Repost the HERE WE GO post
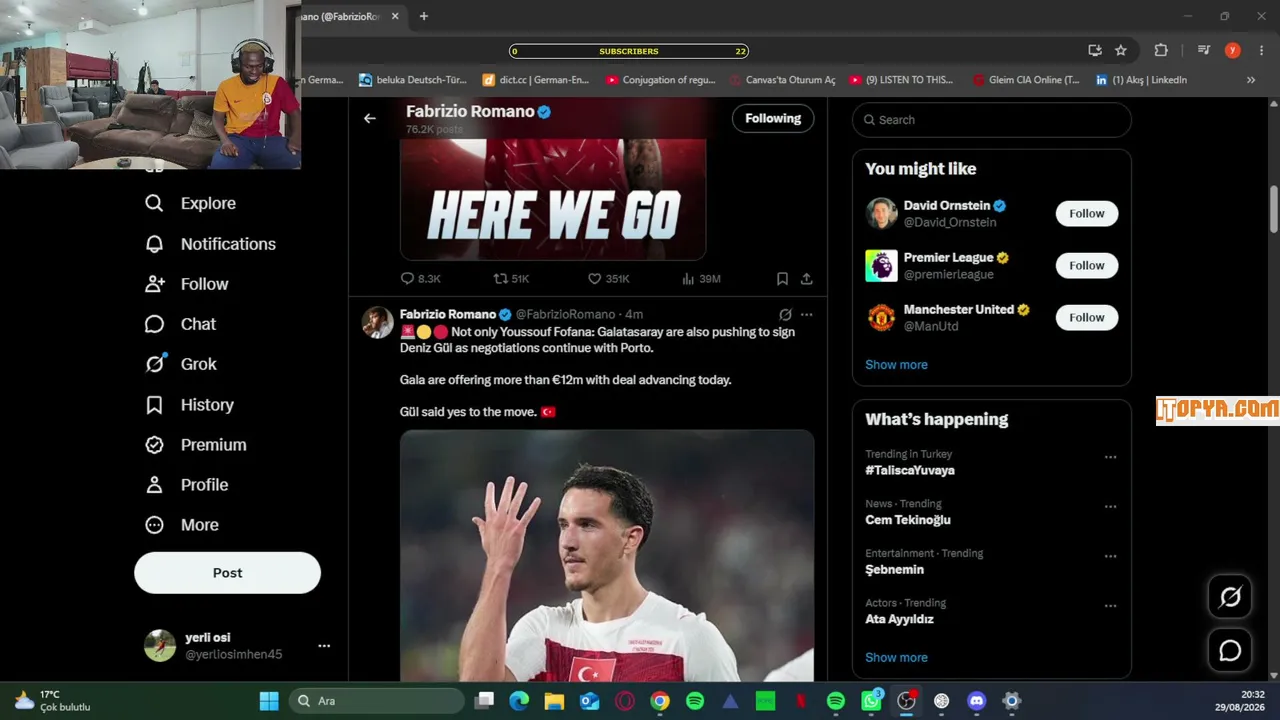 click(511, 279)
